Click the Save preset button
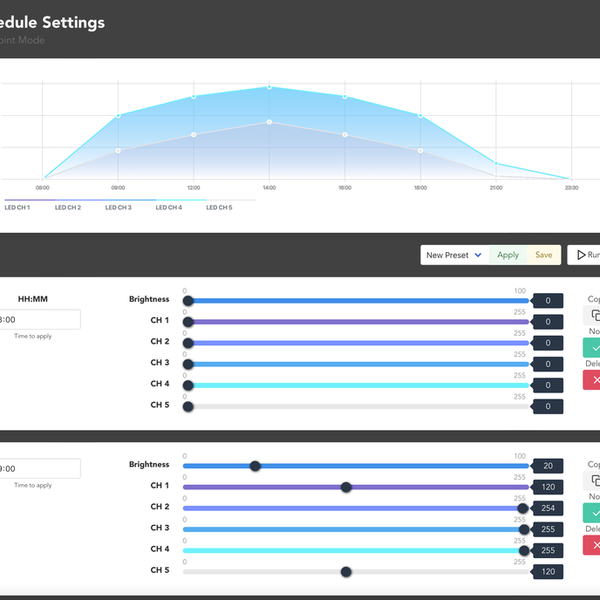Image resolution: width=600 pixels, height=600 pixels. pyautogui.click(x=544, y=255)
